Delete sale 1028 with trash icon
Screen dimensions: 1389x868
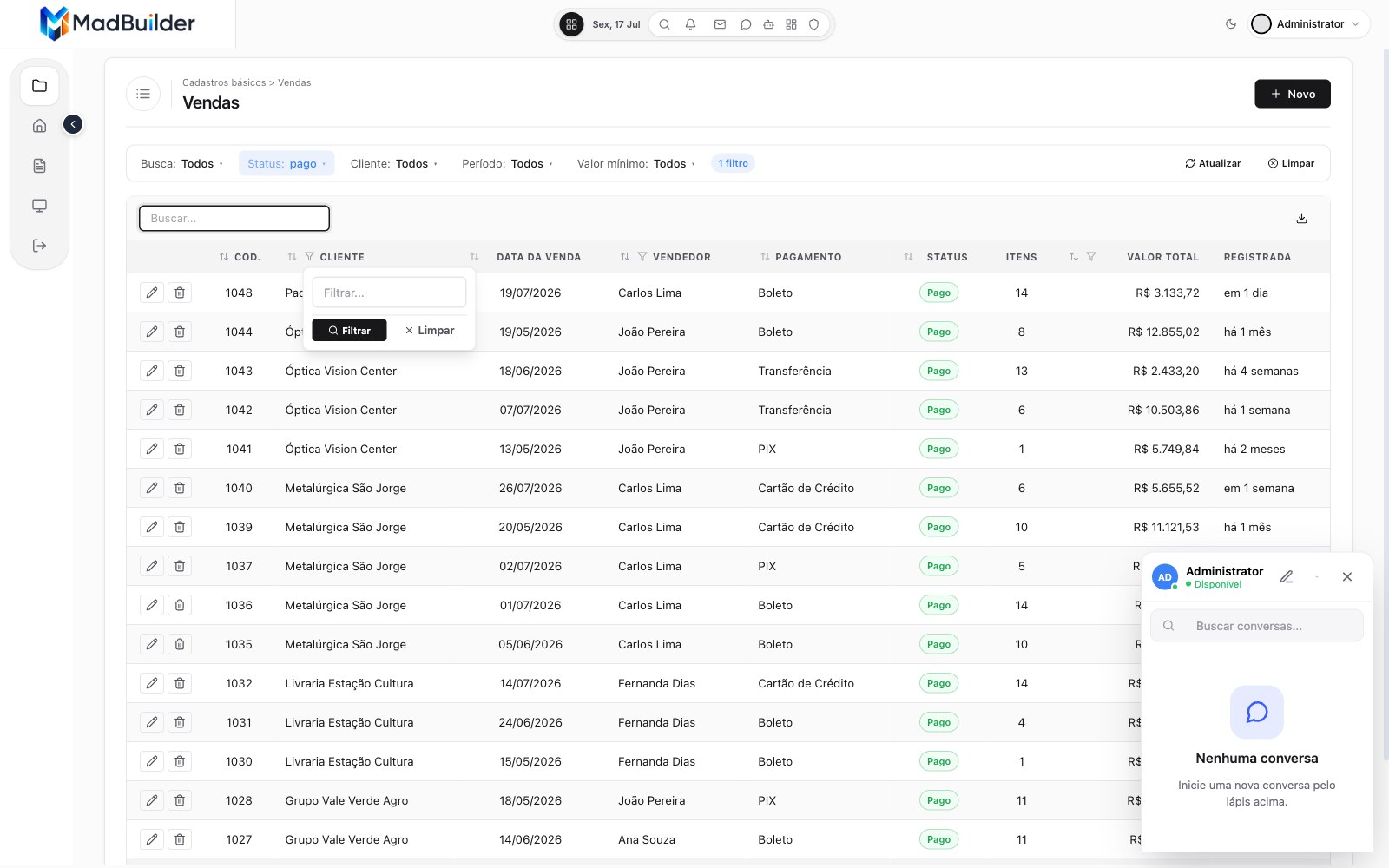180,800
